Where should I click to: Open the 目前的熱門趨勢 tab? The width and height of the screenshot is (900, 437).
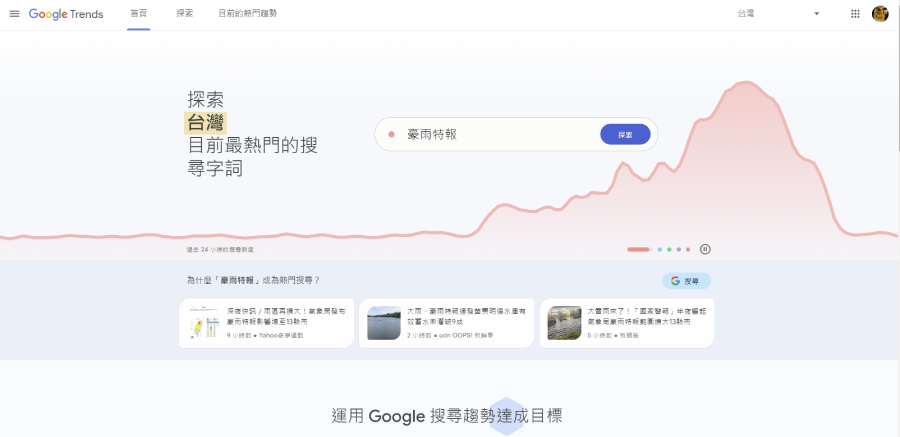pos(247,14)
